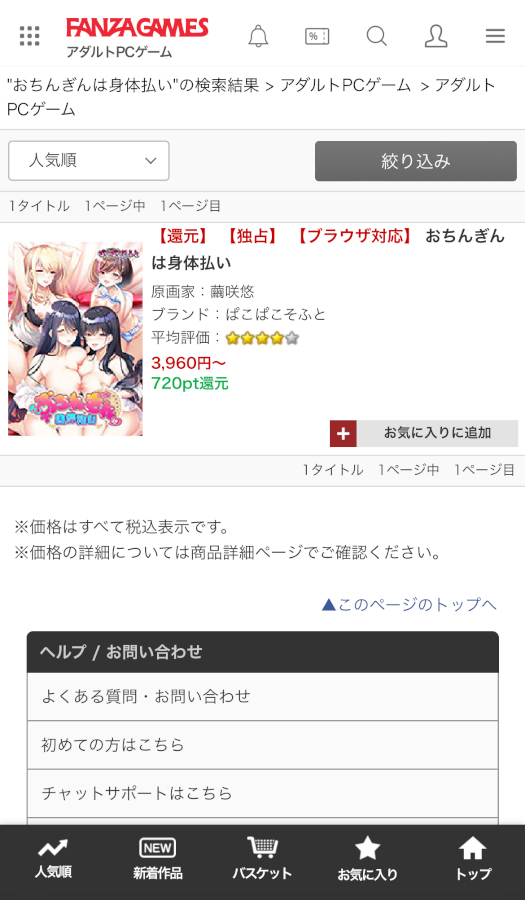
Task: Open バスケット cart tab
Action: (x=262, y=859)
